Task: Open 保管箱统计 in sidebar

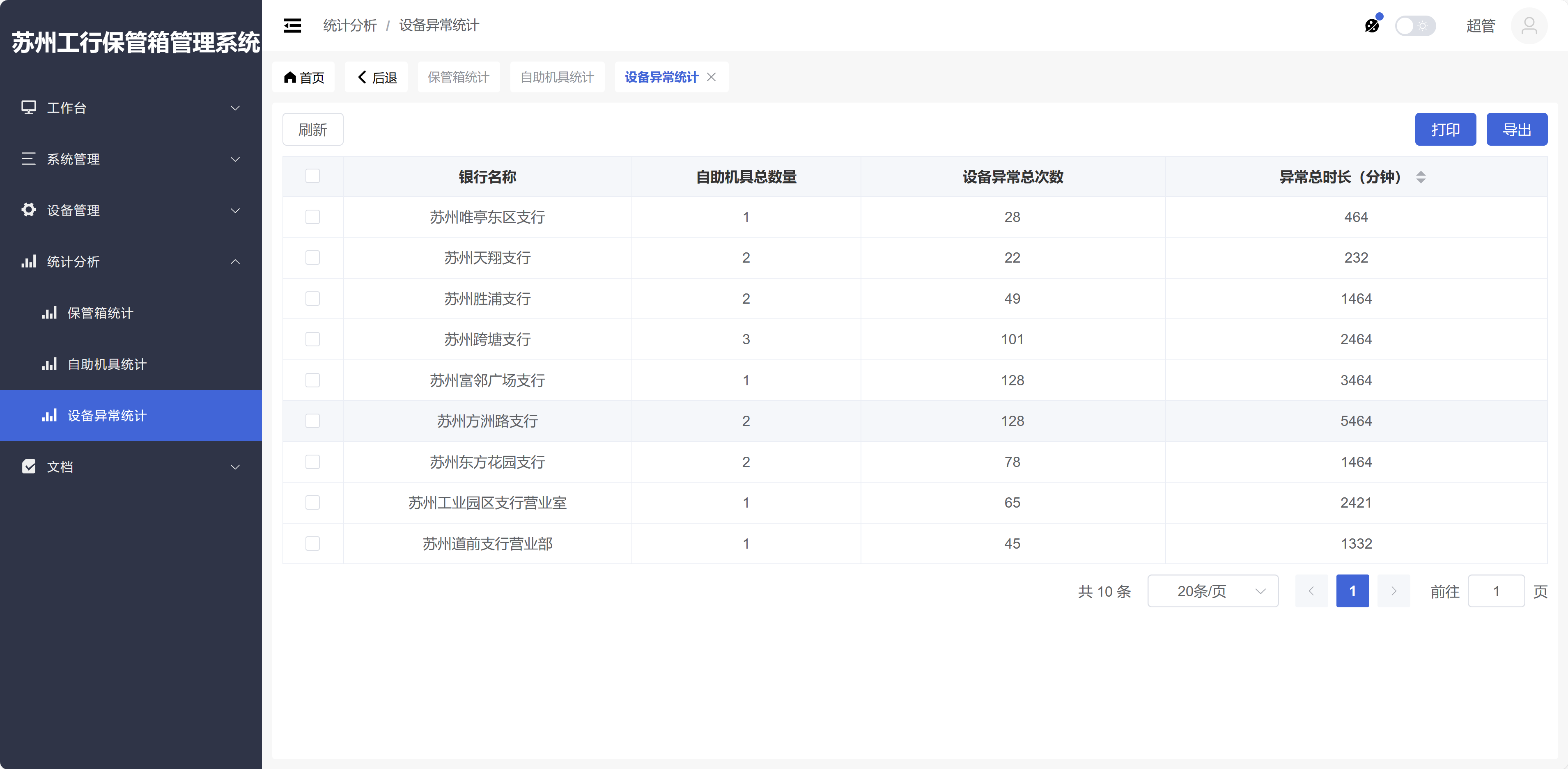Action: (x=100, y=313)
